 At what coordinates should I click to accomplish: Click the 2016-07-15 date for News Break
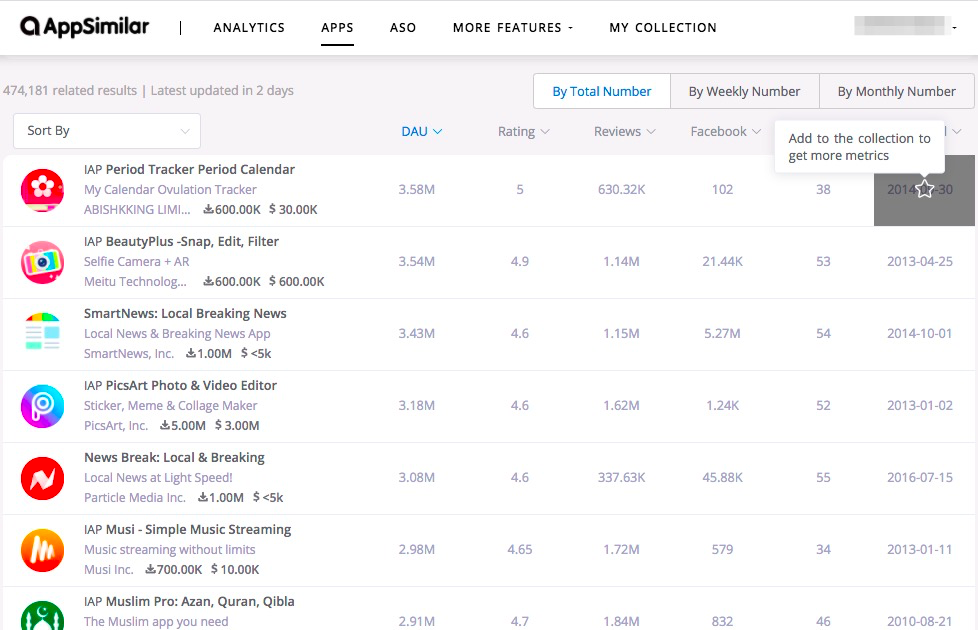(x=920, y=478)
